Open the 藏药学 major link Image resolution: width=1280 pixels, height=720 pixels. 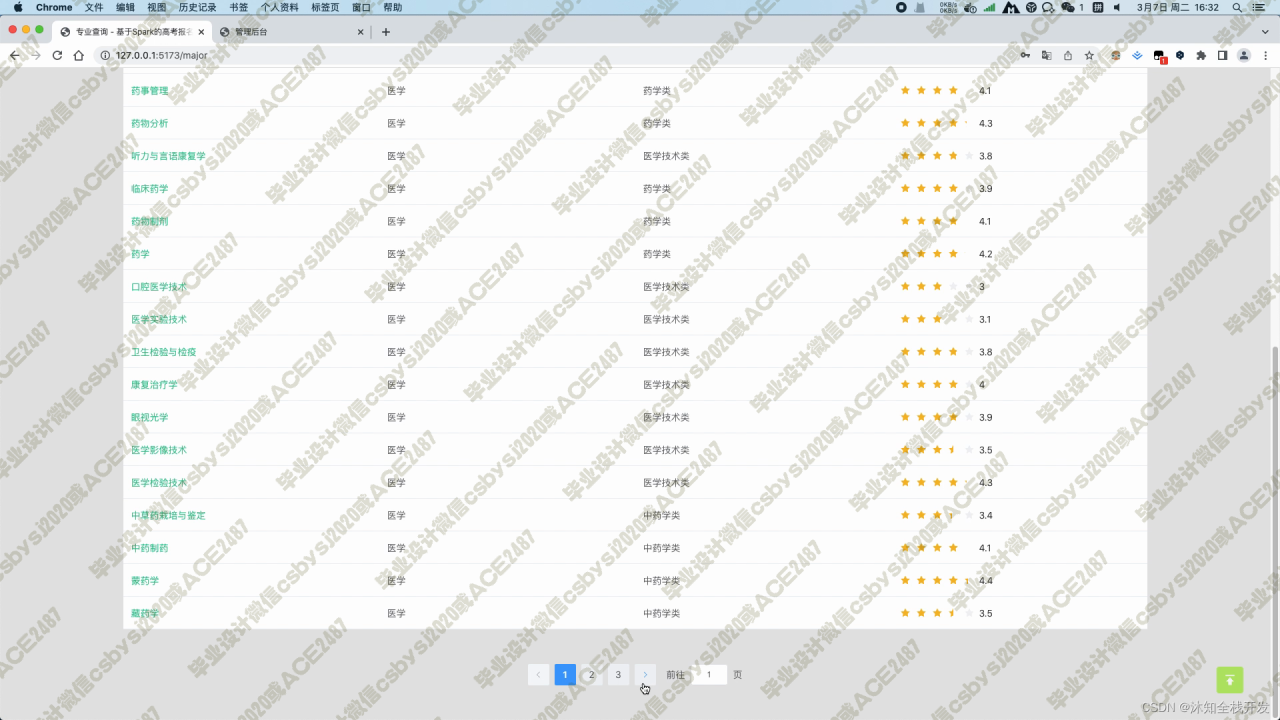click(145, 613)
